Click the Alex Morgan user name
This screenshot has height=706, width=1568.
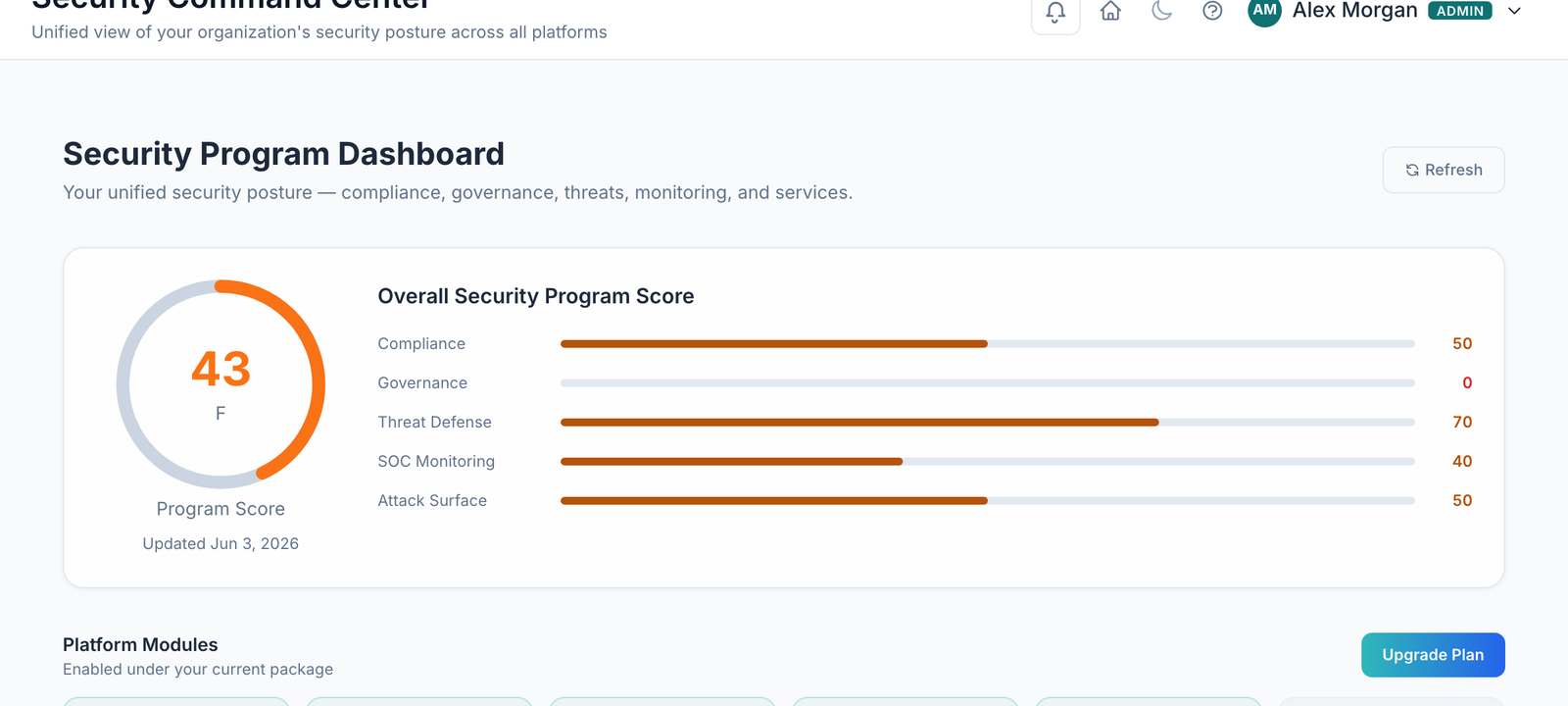point(1354,11)
